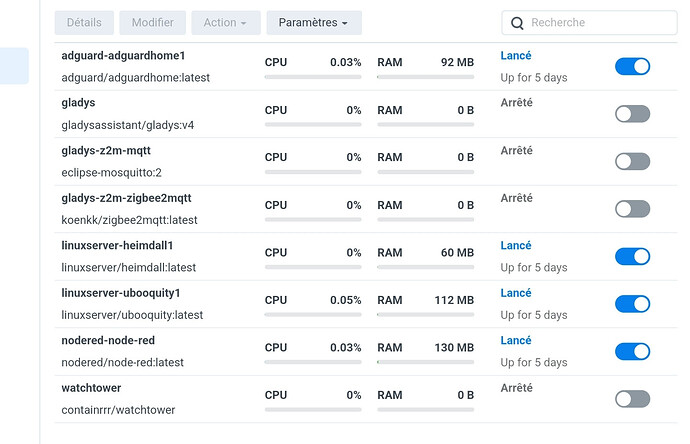Image resolution: width=690 pixels, height=444 pixels.
Task: Stop linuxserver-heimdall1 with its toggle
Action: point(632,257)
